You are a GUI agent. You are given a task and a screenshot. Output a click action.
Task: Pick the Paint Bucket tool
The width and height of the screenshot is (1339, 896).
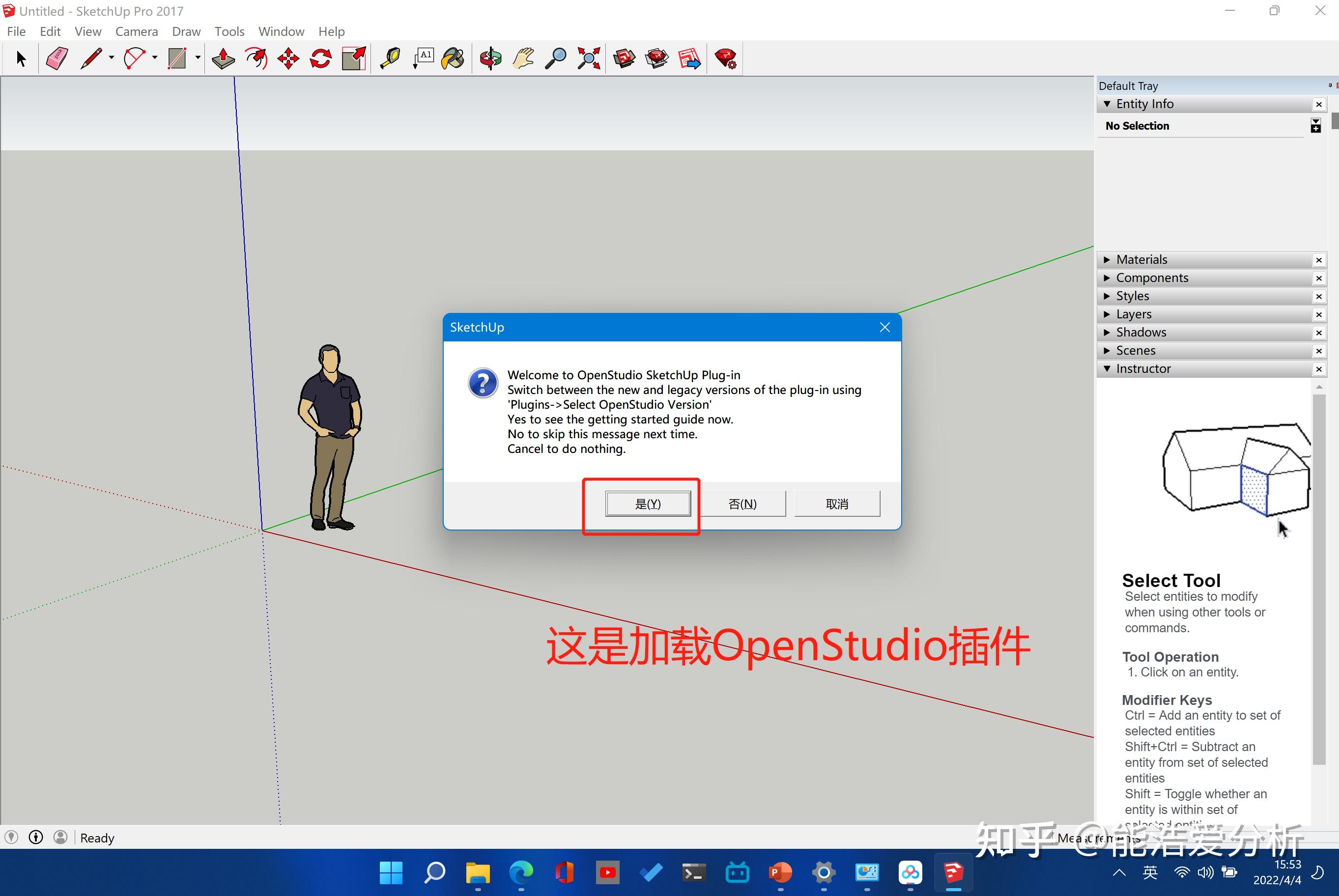click(452, 58)
